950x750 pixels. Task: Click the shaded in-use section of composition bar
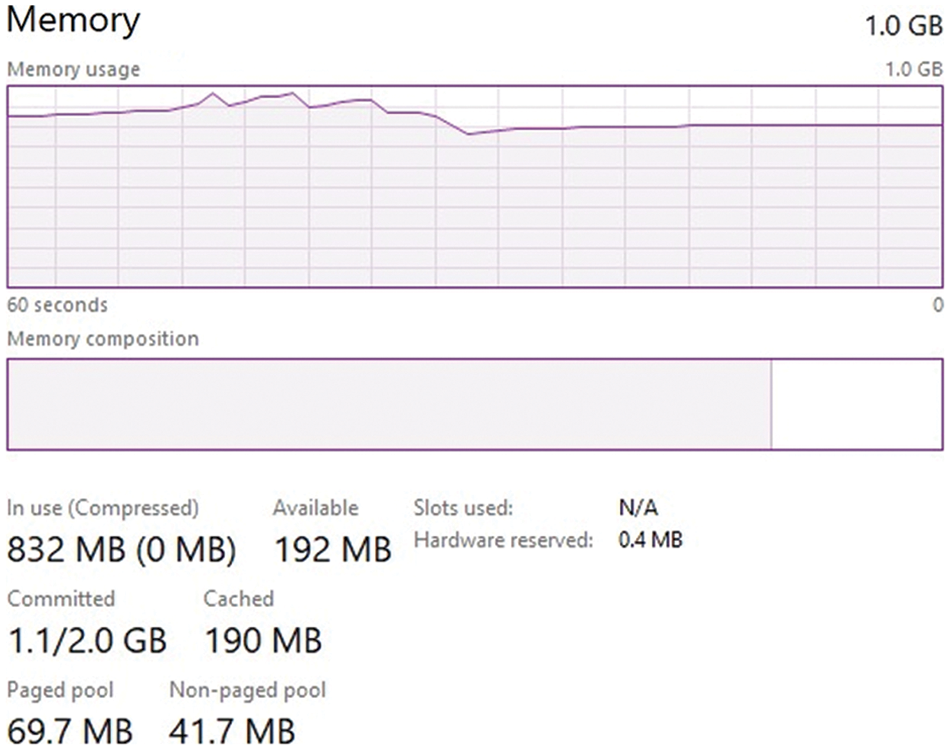click(x=389, y=404)
